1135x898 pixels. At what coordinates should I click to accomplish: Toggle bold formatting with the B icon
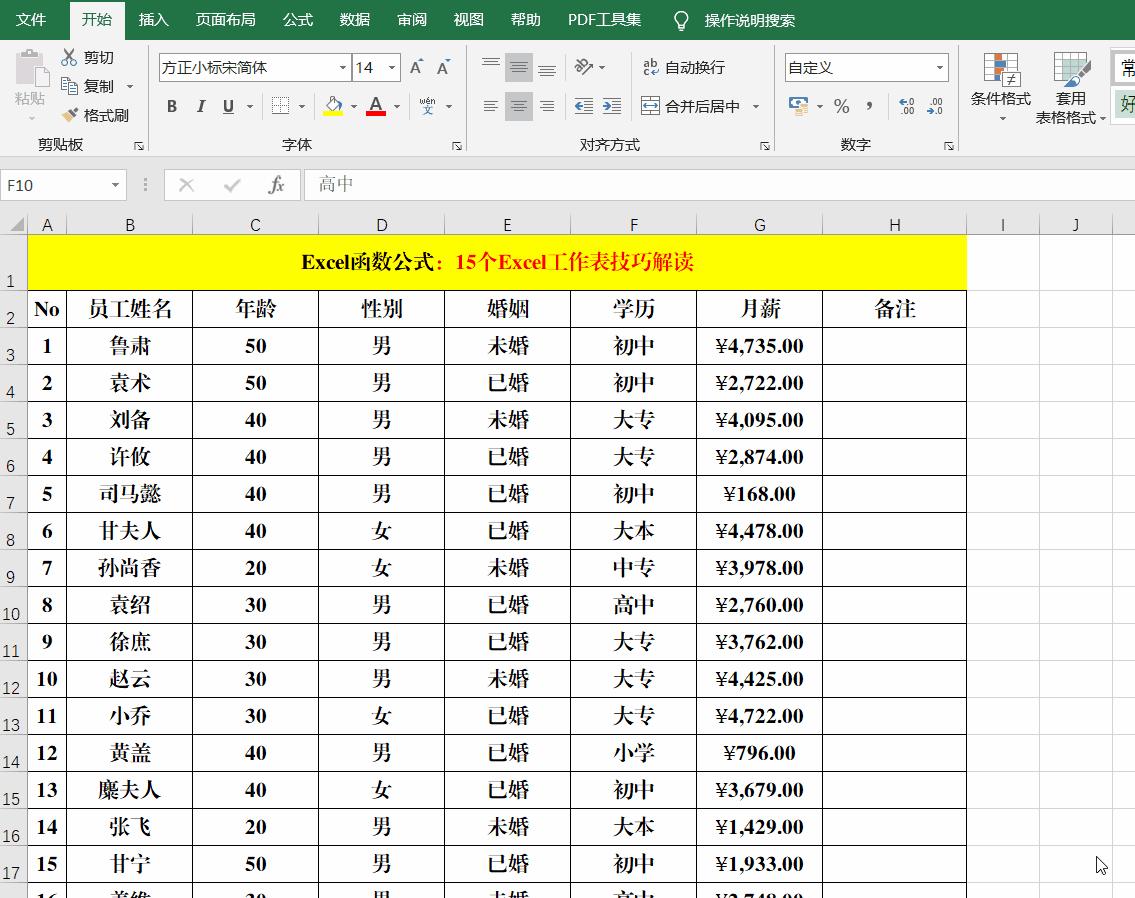coord(171,104)
